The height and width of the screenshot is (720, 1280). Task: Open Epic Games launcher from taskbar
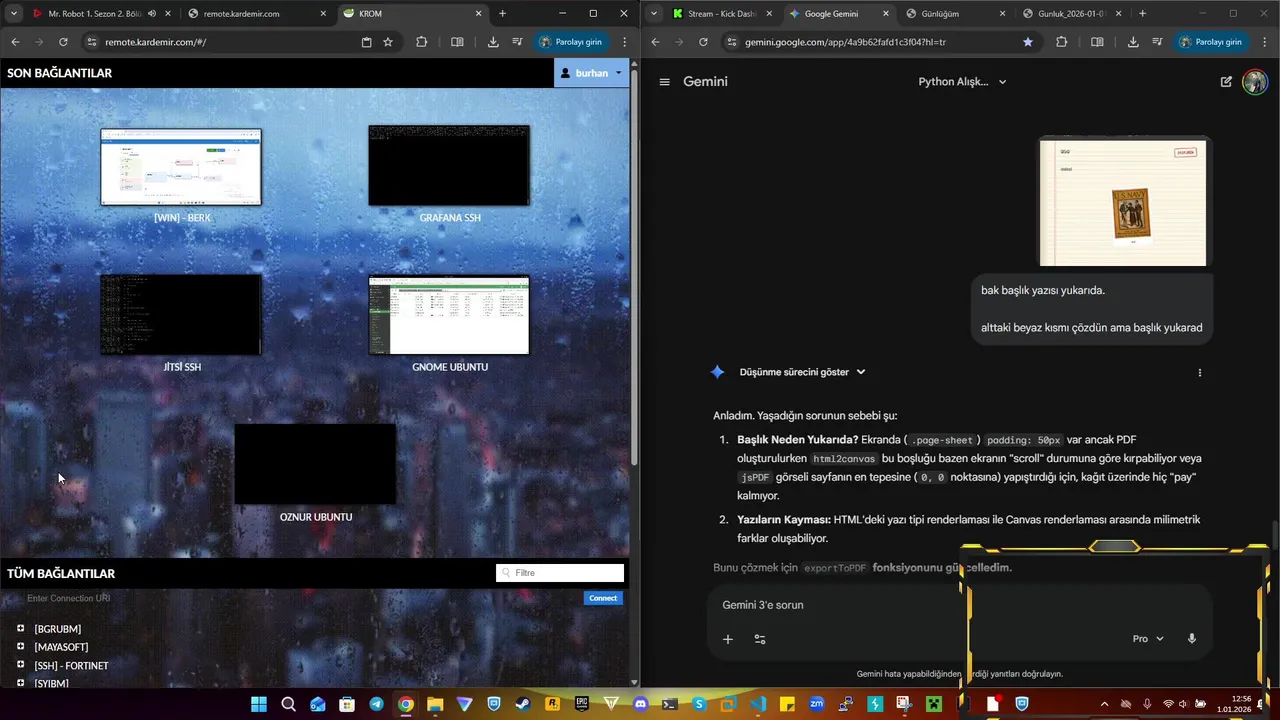(x=582, y=704)
